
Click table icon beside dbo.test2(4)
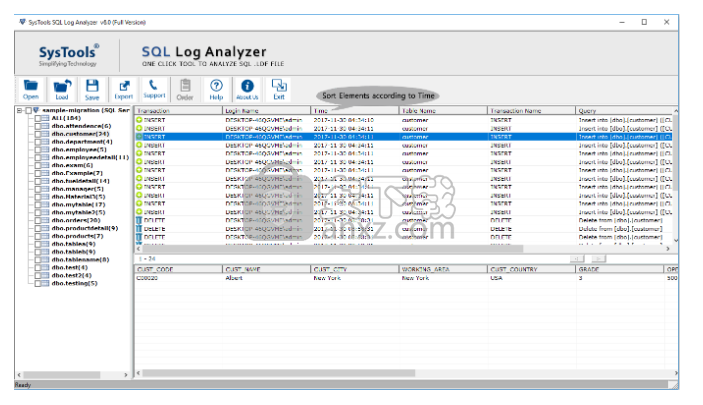click(45, 275)
